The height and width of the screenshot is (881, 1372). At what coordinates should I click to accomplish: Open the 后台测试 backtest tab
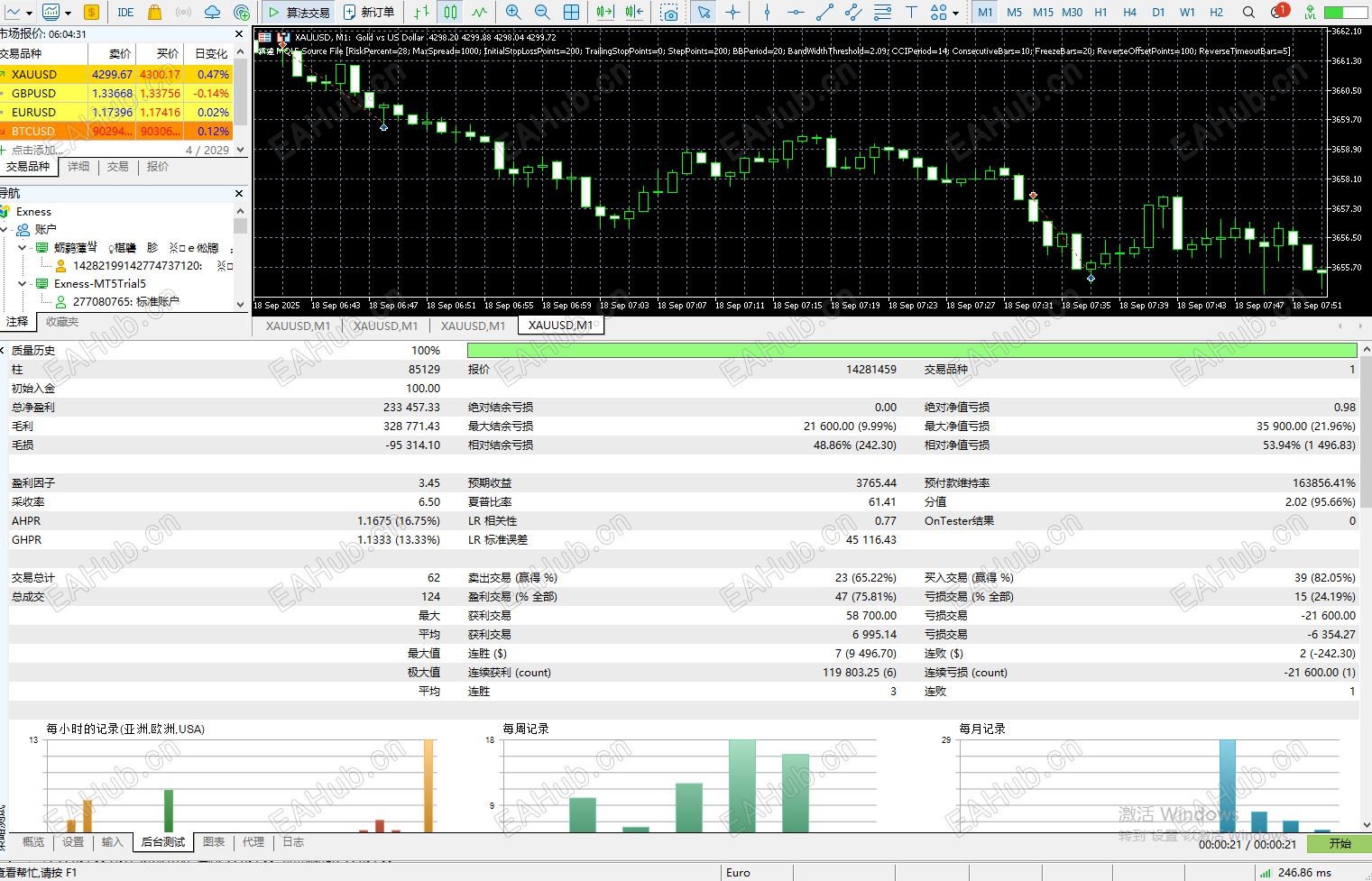(163, 842)
